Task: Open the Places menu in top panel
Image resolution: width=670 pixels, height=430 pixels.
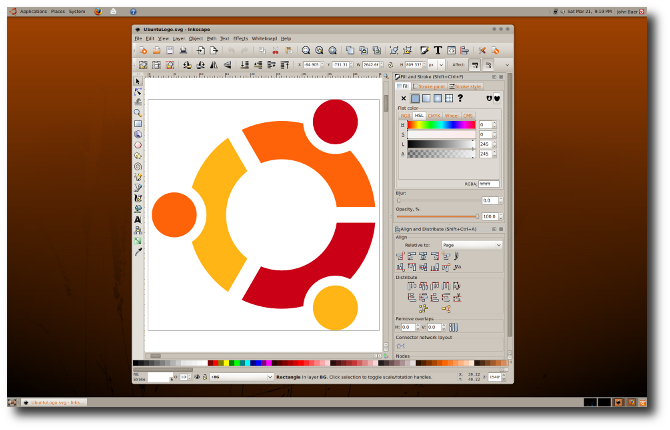Action: click(58, 12)
